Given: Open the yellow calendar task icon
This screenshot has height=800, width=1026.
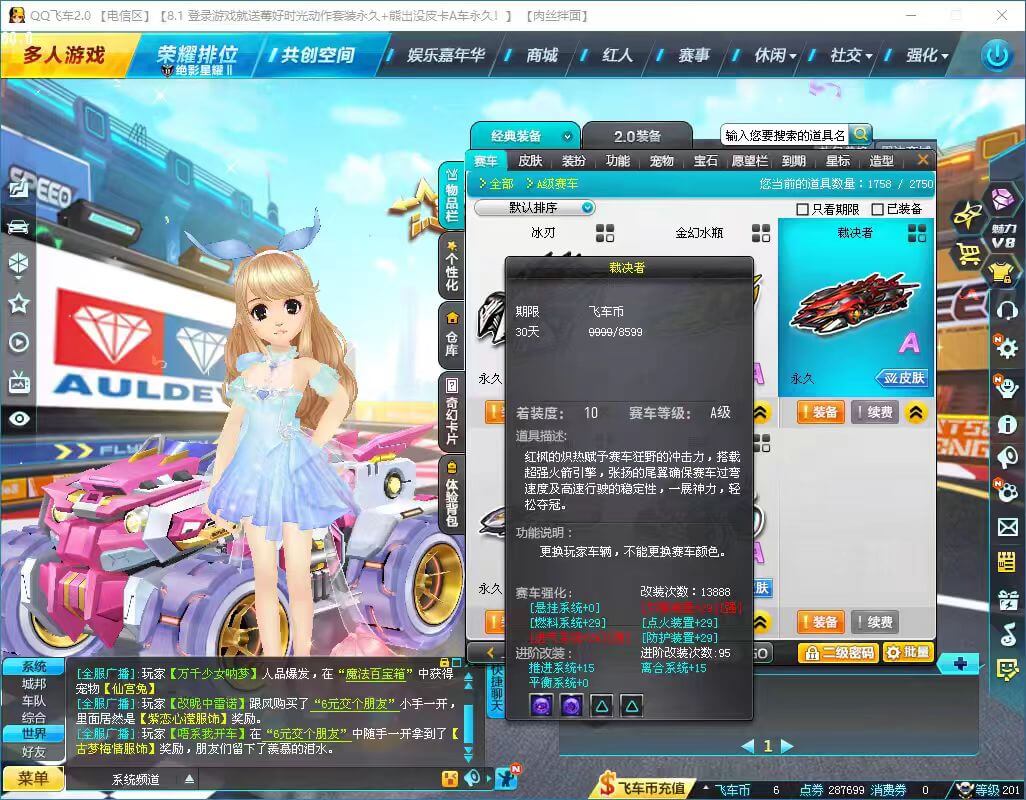Looking at the screenshot, I should click(1007, 562).
